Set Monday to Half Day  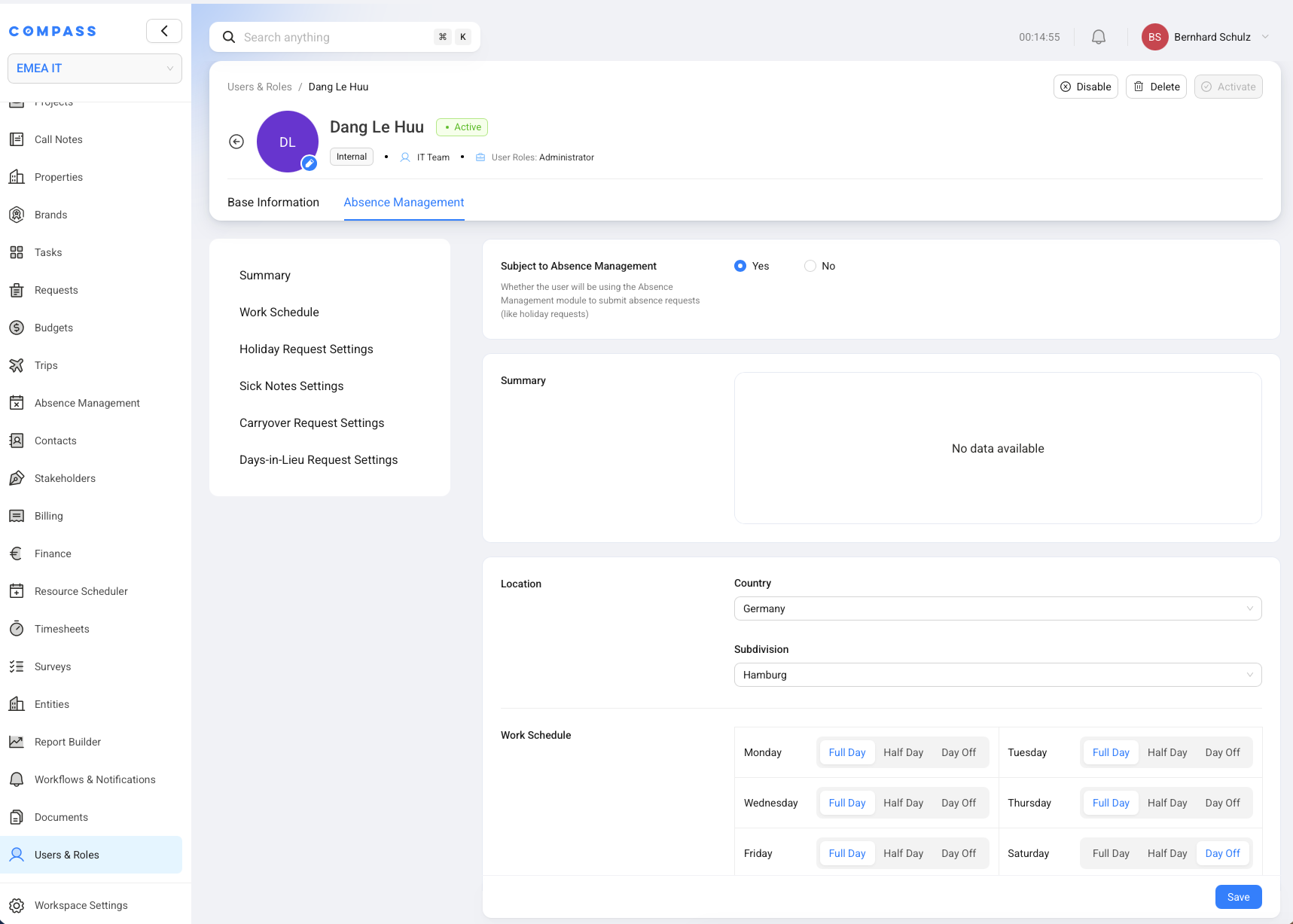click(x=903, y=752)
